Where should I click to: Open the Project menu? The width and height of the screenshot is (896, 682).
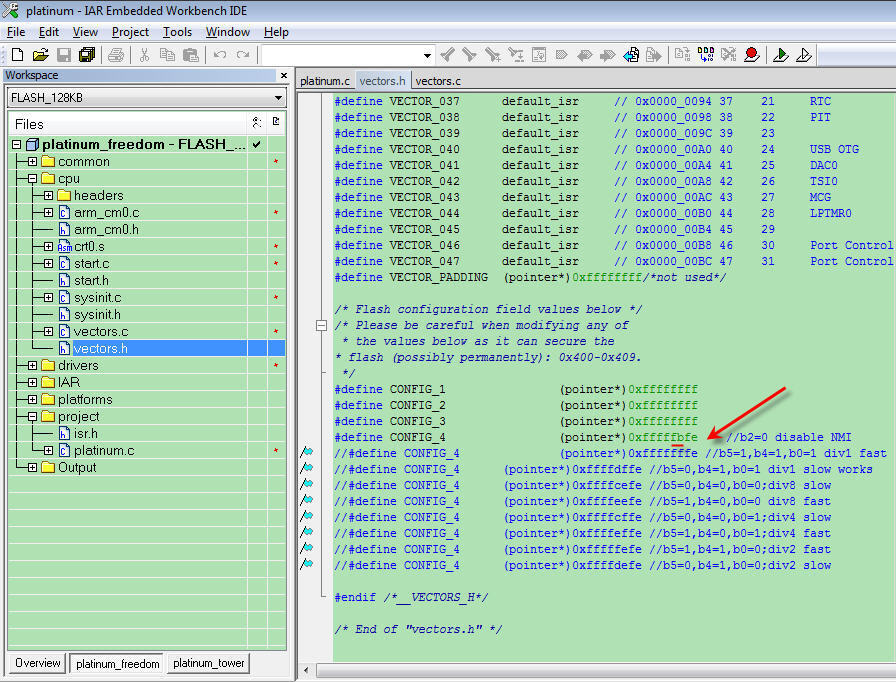click(x=130, y=32)
